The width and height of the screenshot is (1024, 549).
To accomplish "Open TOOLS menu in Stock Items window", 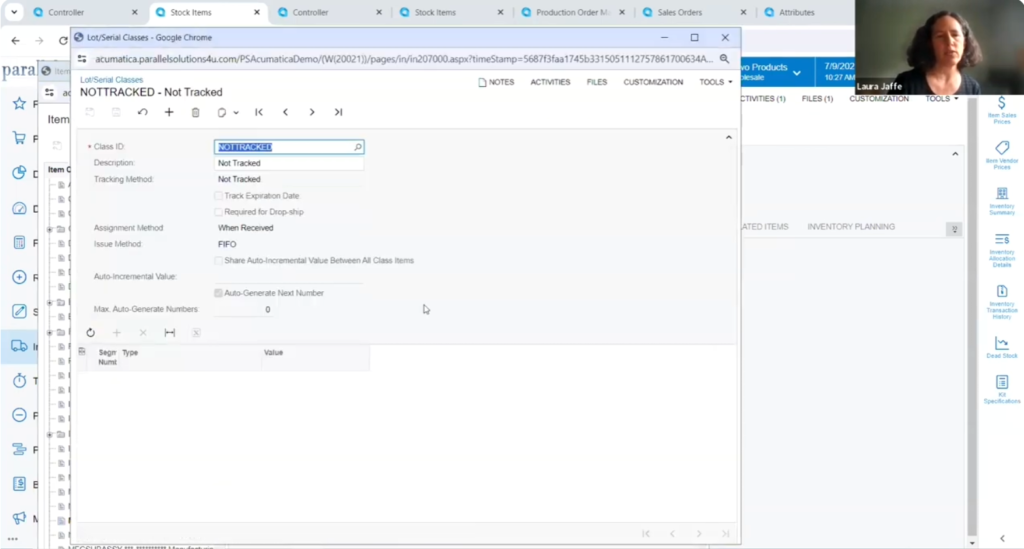I will click(x=942, y=99).
